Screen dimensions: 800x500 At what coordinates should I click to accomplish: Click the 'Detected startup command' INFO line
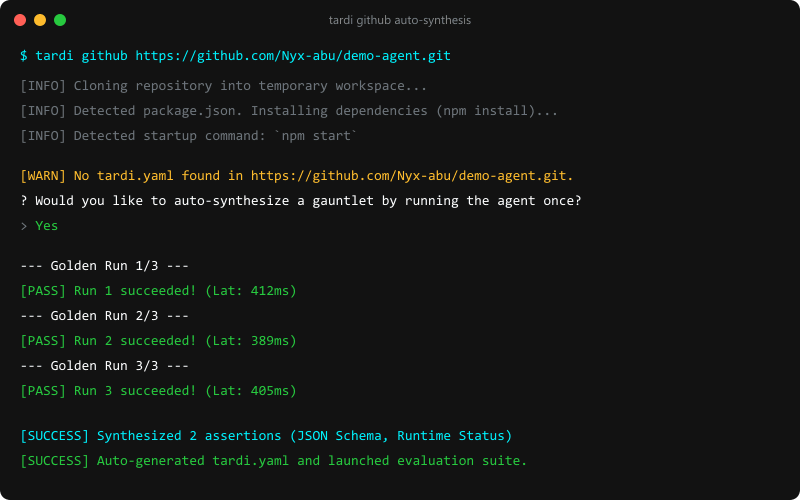click(x=189, y=136)
